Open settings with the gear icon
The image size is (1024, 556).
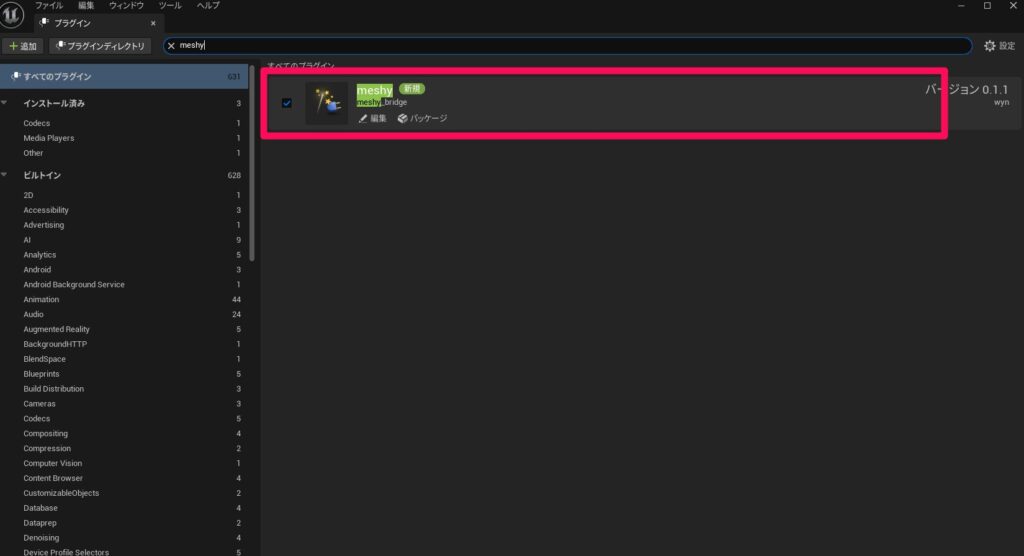989,46
